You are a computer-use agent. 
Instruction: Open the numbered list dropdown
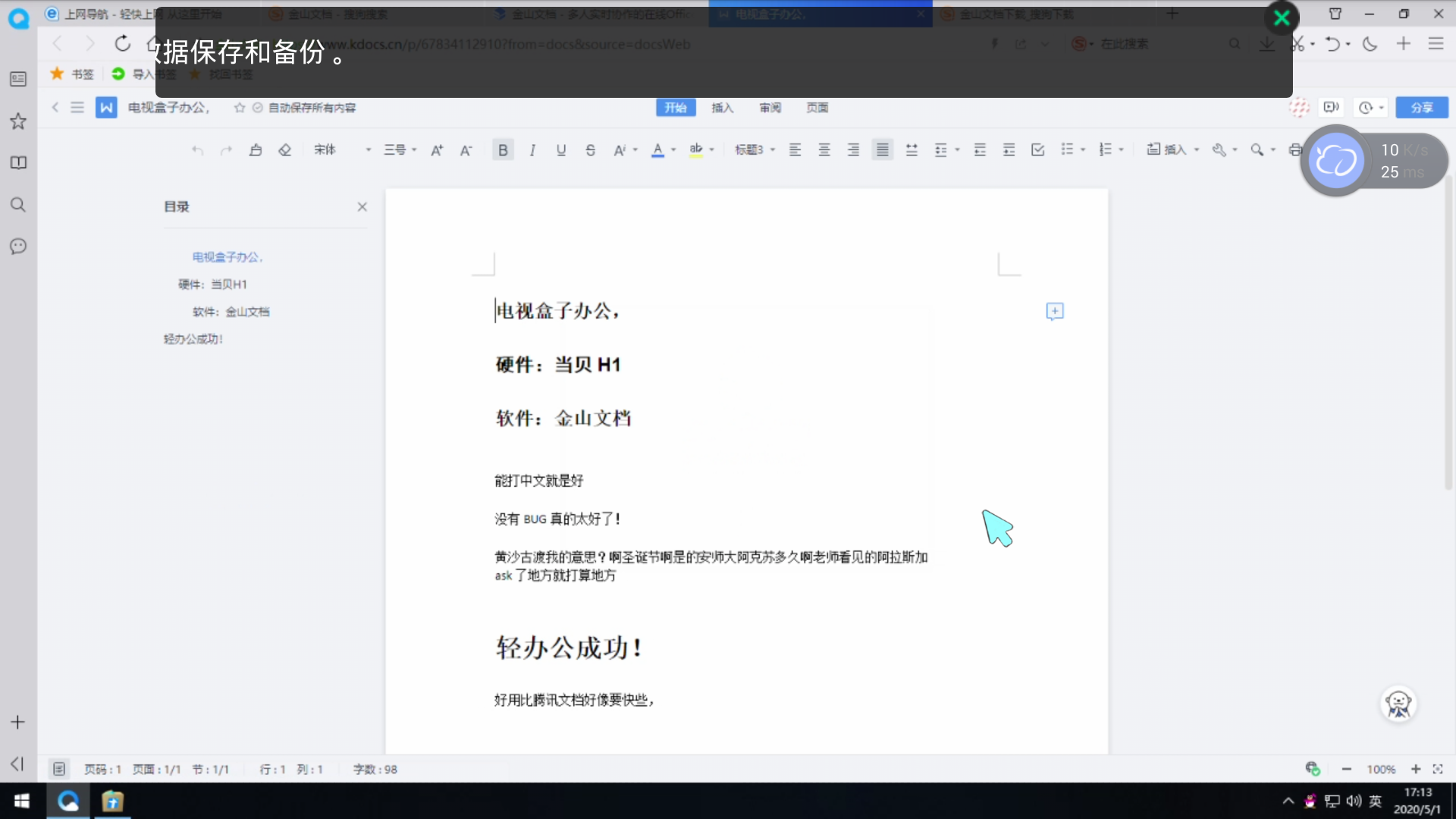pos(1111,150)
